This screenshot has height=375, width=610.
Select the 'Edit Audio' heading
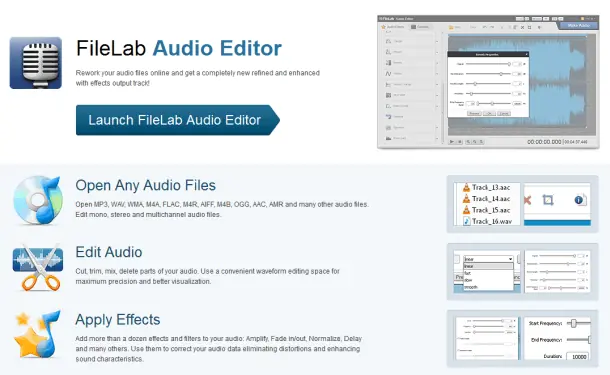109,252
